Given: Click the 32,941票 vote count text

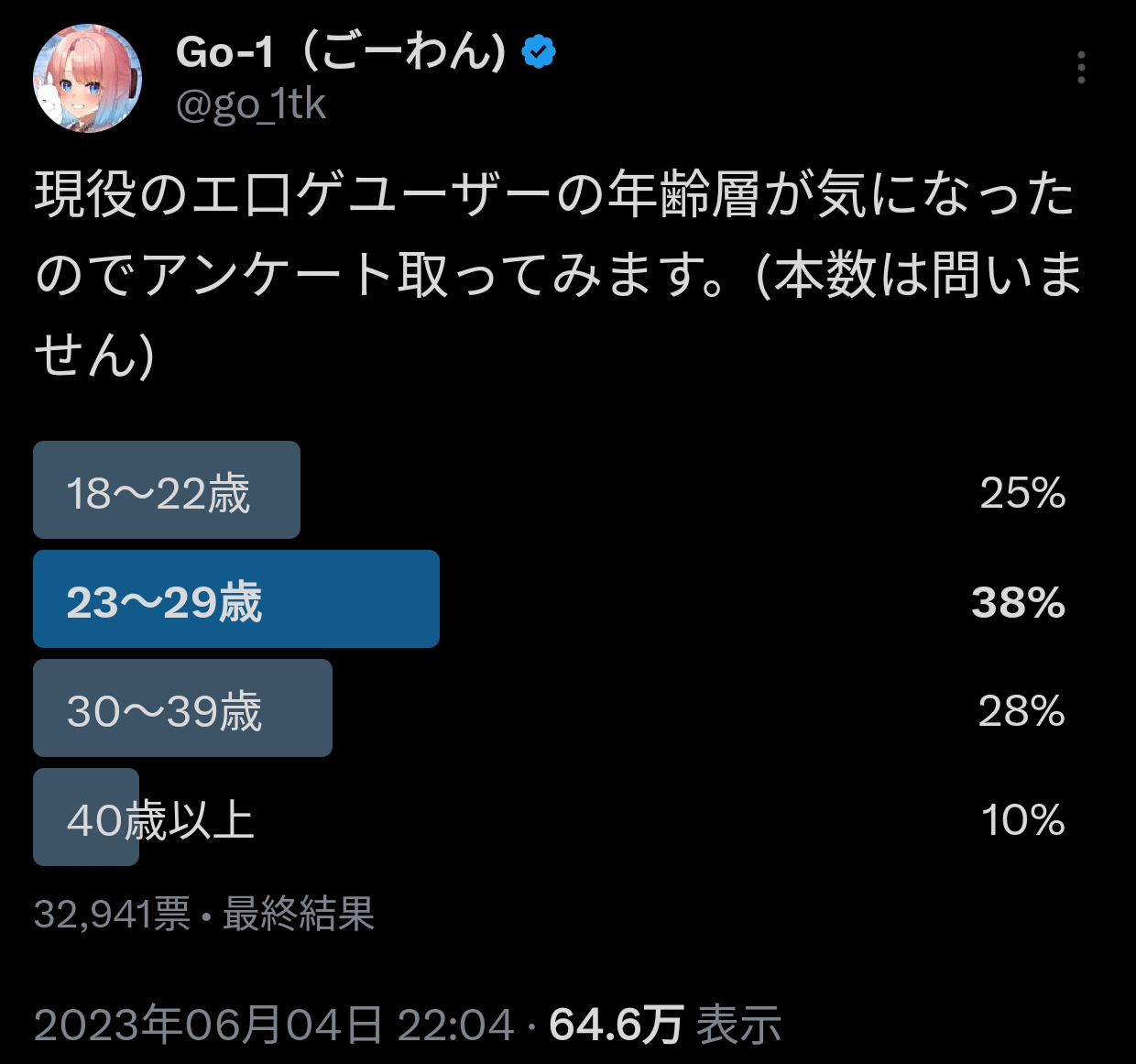Looking at the screenshot, I should (x=112, y=914).
